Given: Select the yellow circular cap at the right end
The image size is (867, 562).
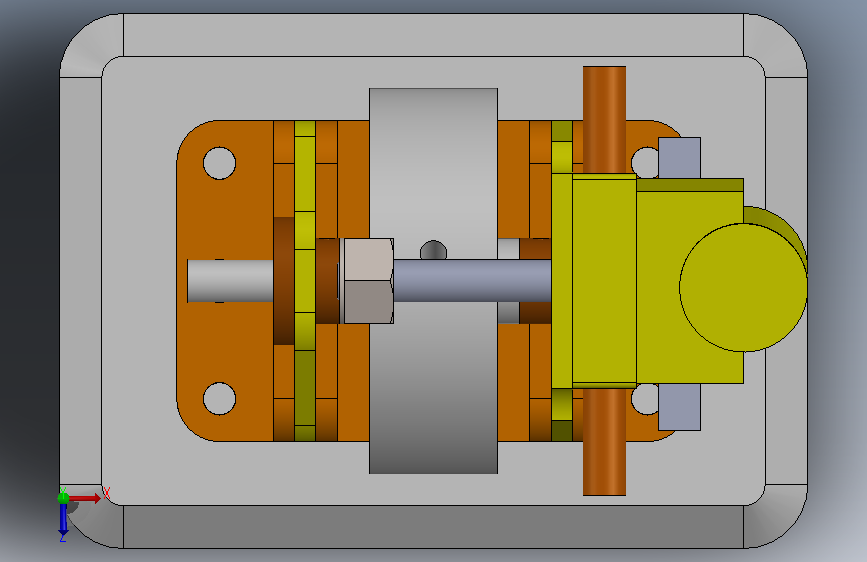Looking at the screenshot, I should pos(743,287).
